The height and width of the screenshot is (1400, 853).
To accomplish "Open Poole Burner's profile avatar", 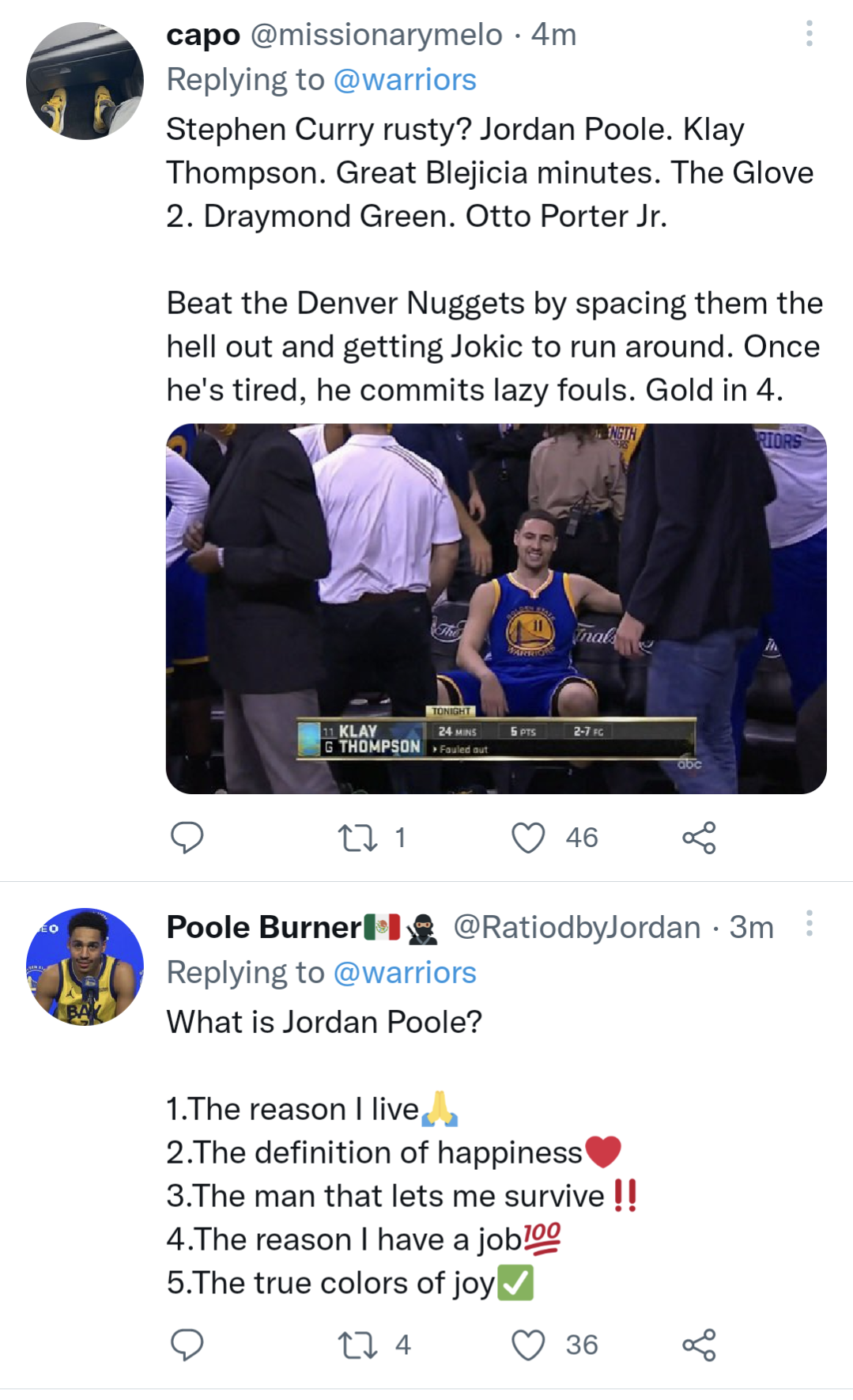I will tap(85, 967).
